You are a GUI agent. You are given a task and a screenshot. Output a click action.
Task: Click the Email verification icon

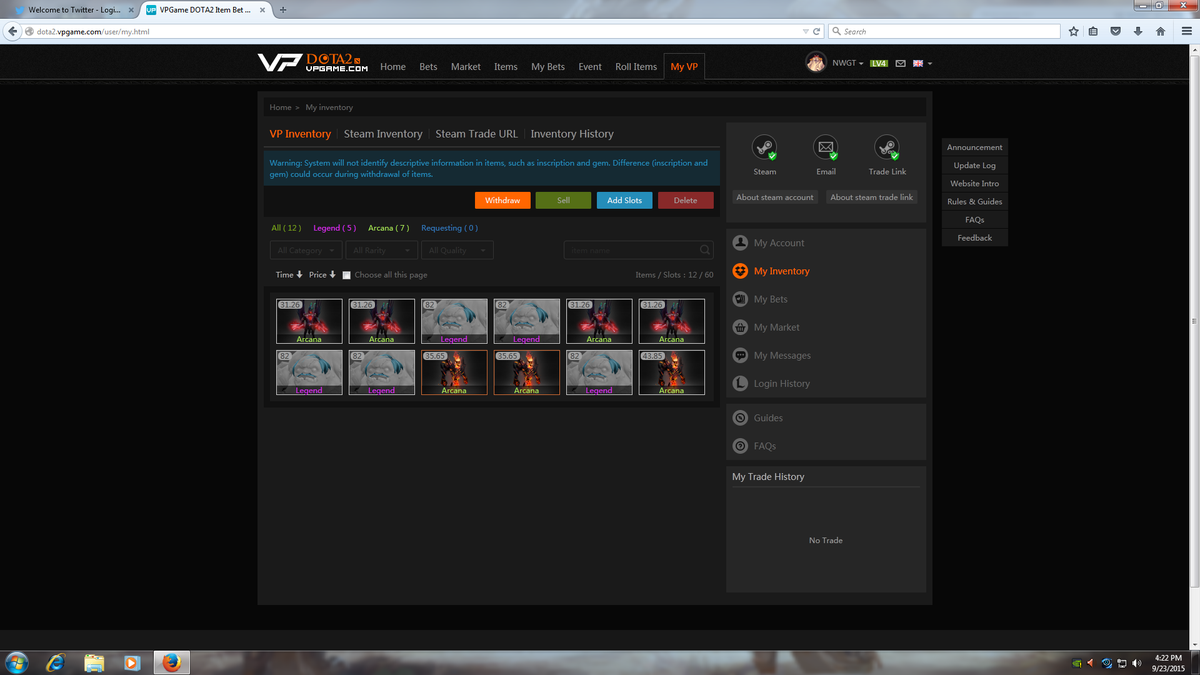[x=826, y=148]
